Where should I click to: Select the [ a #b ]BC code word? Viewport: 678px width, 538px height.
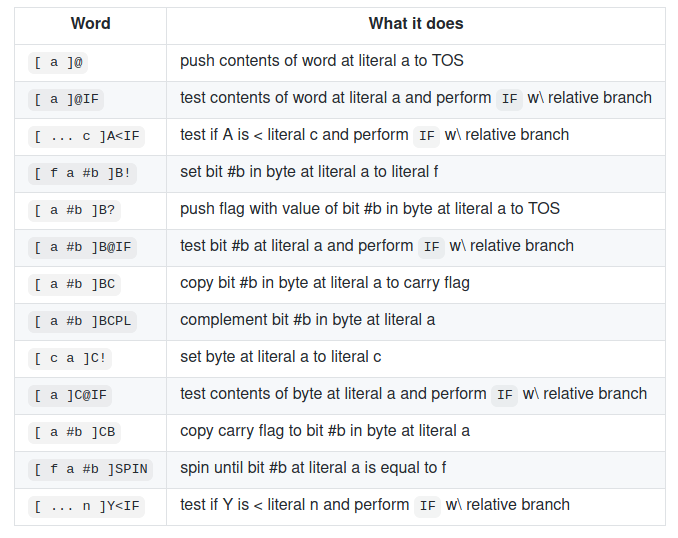[x=74, y=285]
